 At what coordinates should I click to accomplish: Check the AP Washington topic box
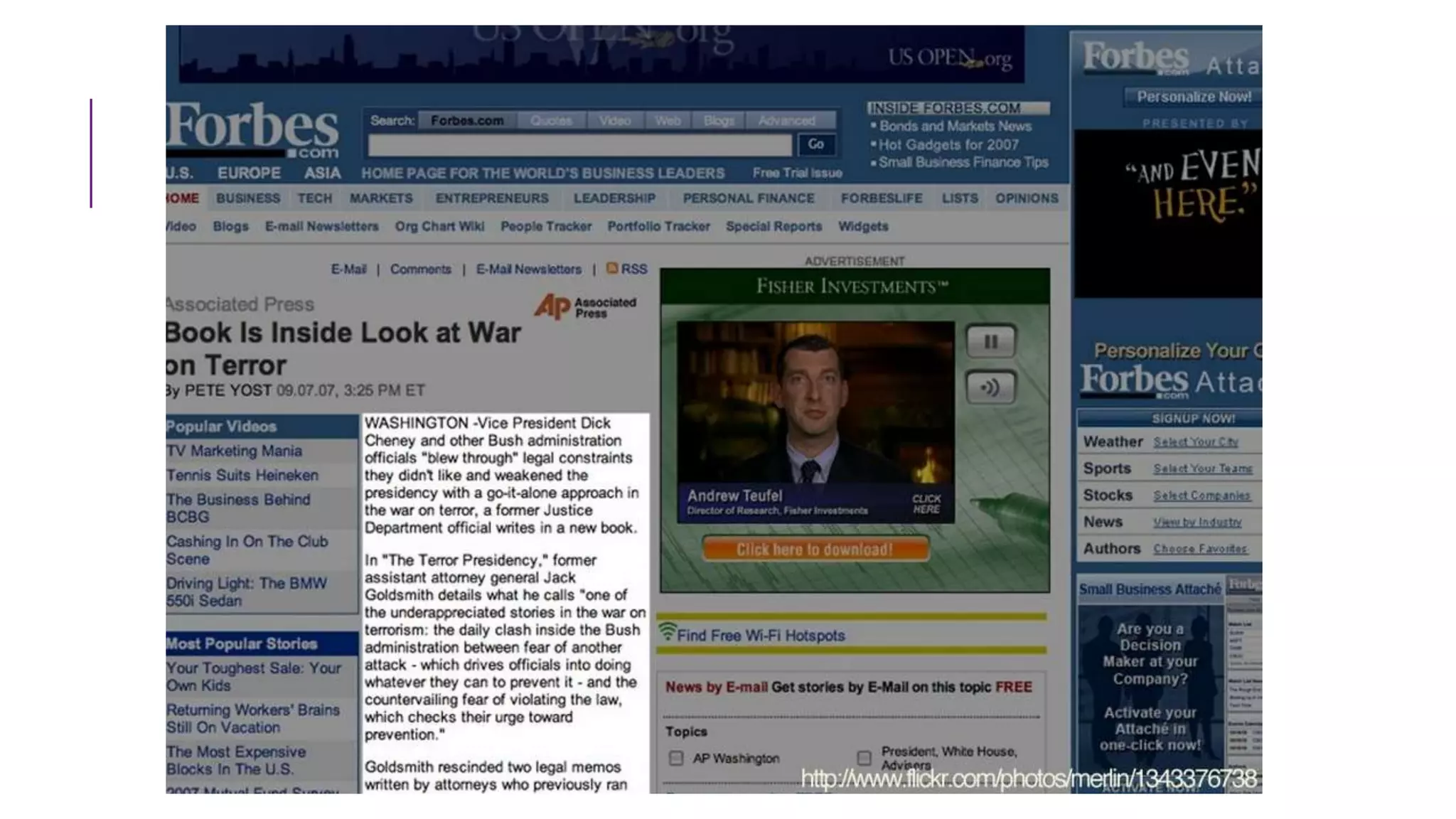[676, 758]
